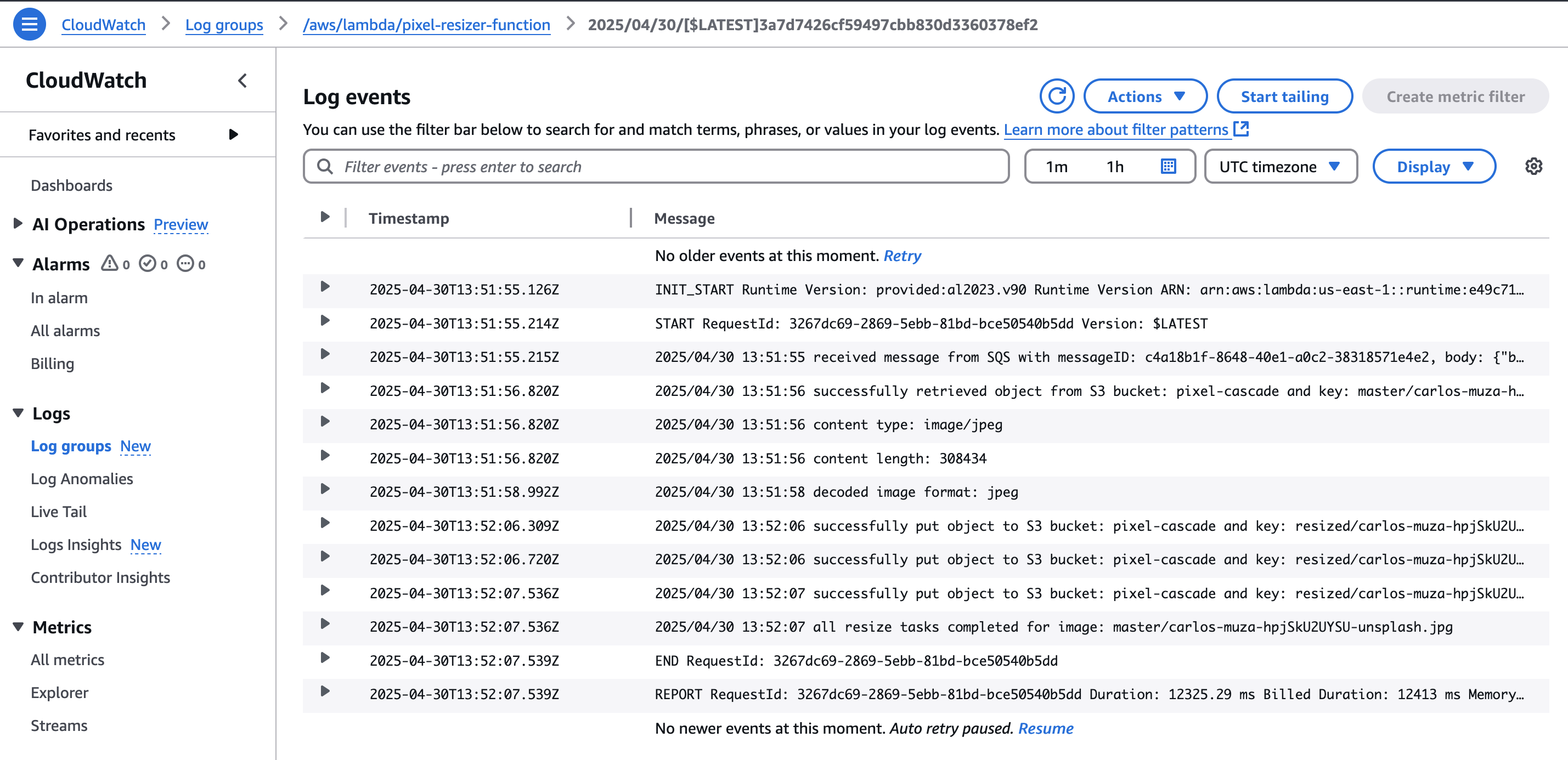
Task: Expand the START RequestId log row
Action: [325, 321]
